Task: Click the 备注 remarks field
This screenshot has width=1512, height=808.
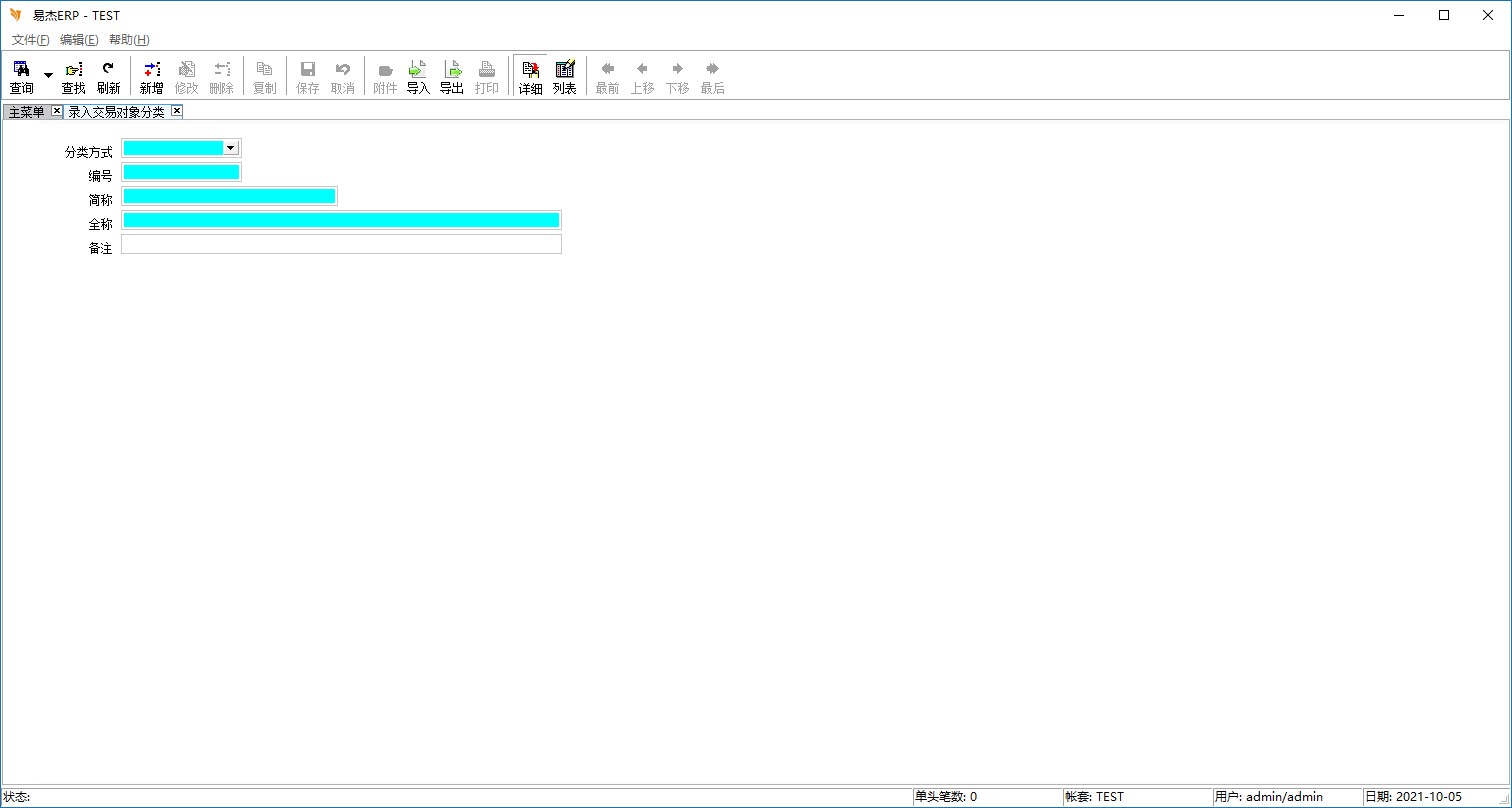Action: pos(341,244)
